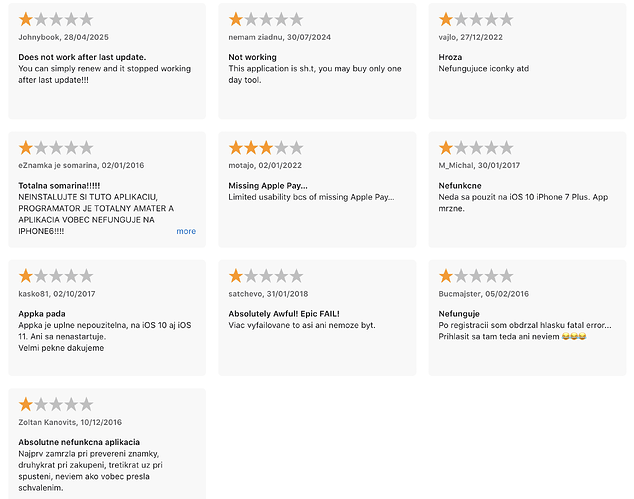Screen dimensions: 634x499
Task: Click the laughing emojis in Bucmajster's review
Action: [574, 336]
